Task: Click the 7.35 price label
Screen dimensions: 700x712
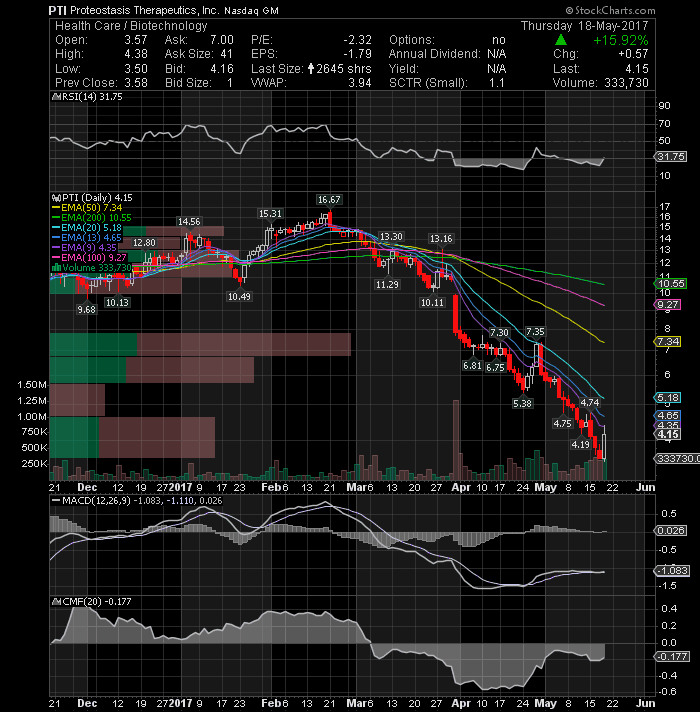Action: point(535,332)
